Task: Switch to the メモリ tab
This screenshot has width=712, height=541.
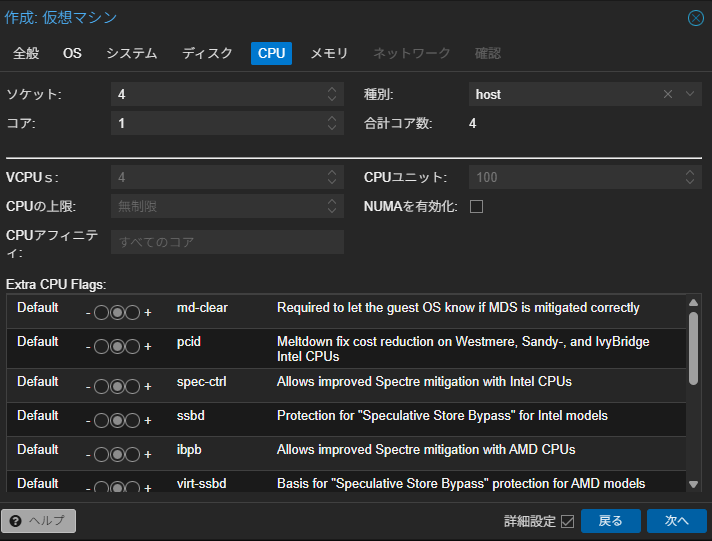Action: 329,53
